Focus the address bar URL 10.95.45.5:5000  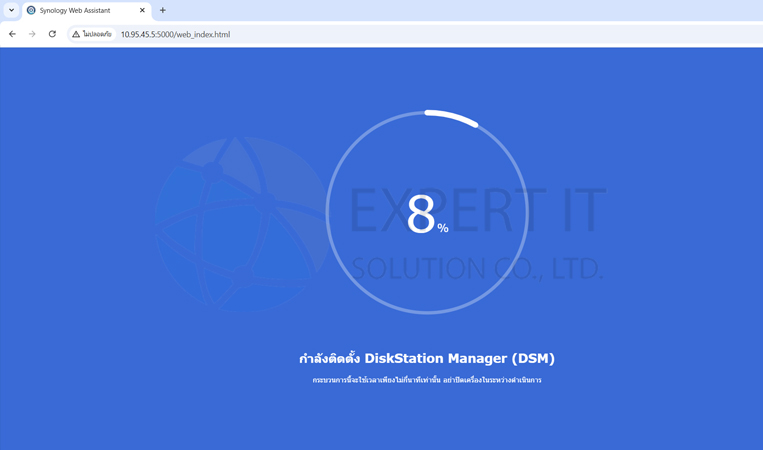(x=175, y=35)
